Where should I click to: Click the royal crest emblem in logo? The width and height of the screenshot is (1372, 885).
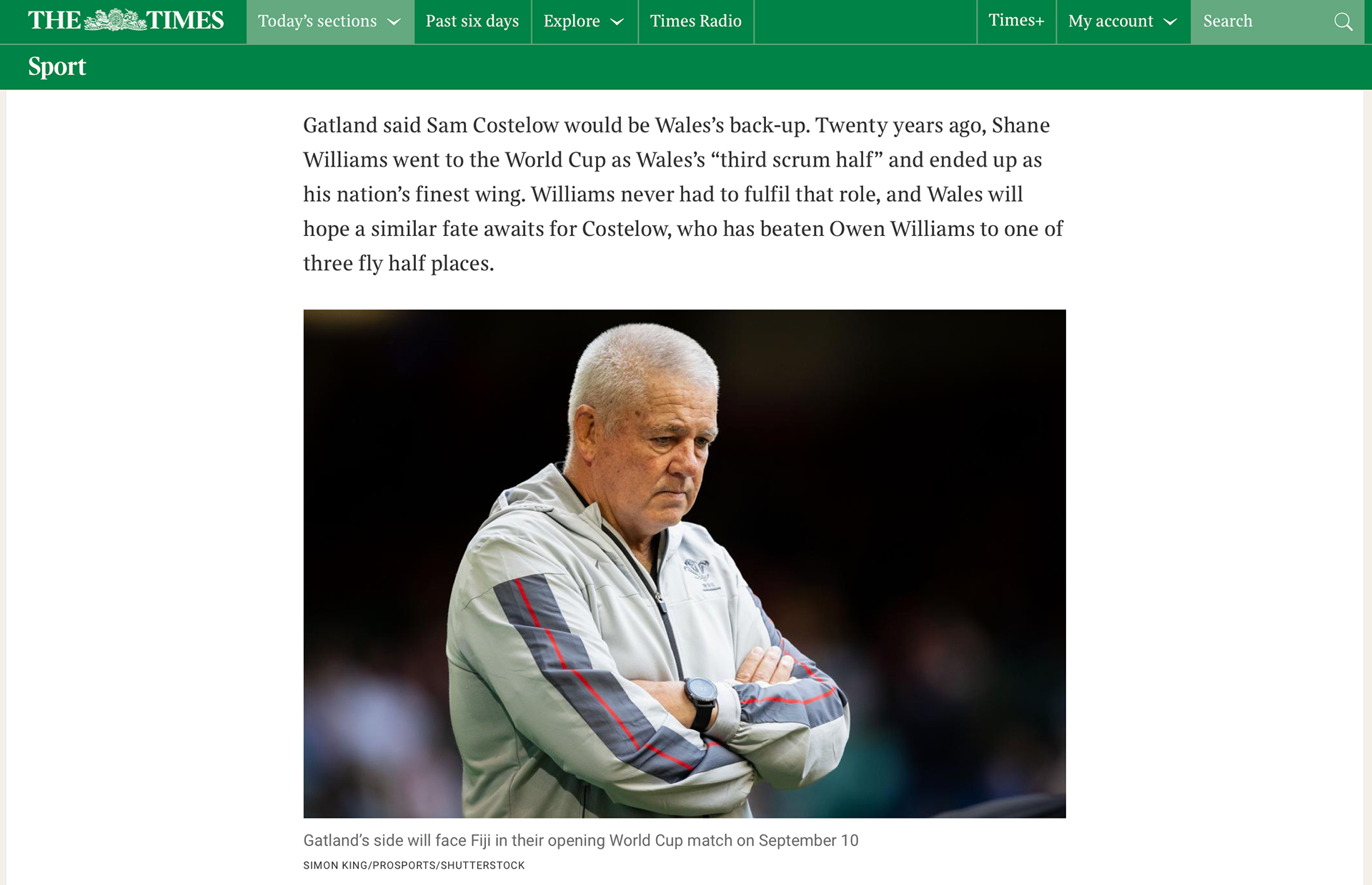[114, 20]
